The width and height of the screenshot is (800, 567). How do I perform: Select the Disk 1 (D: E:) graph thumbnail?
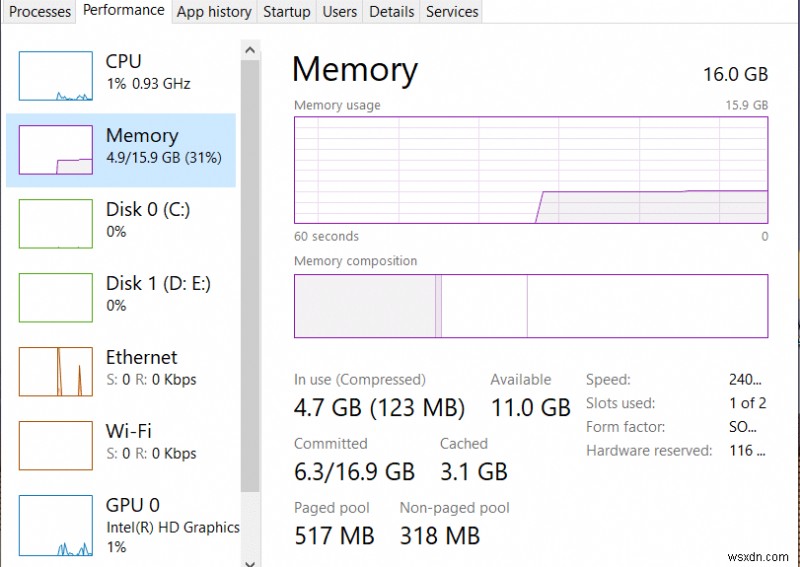coord(56,299)
